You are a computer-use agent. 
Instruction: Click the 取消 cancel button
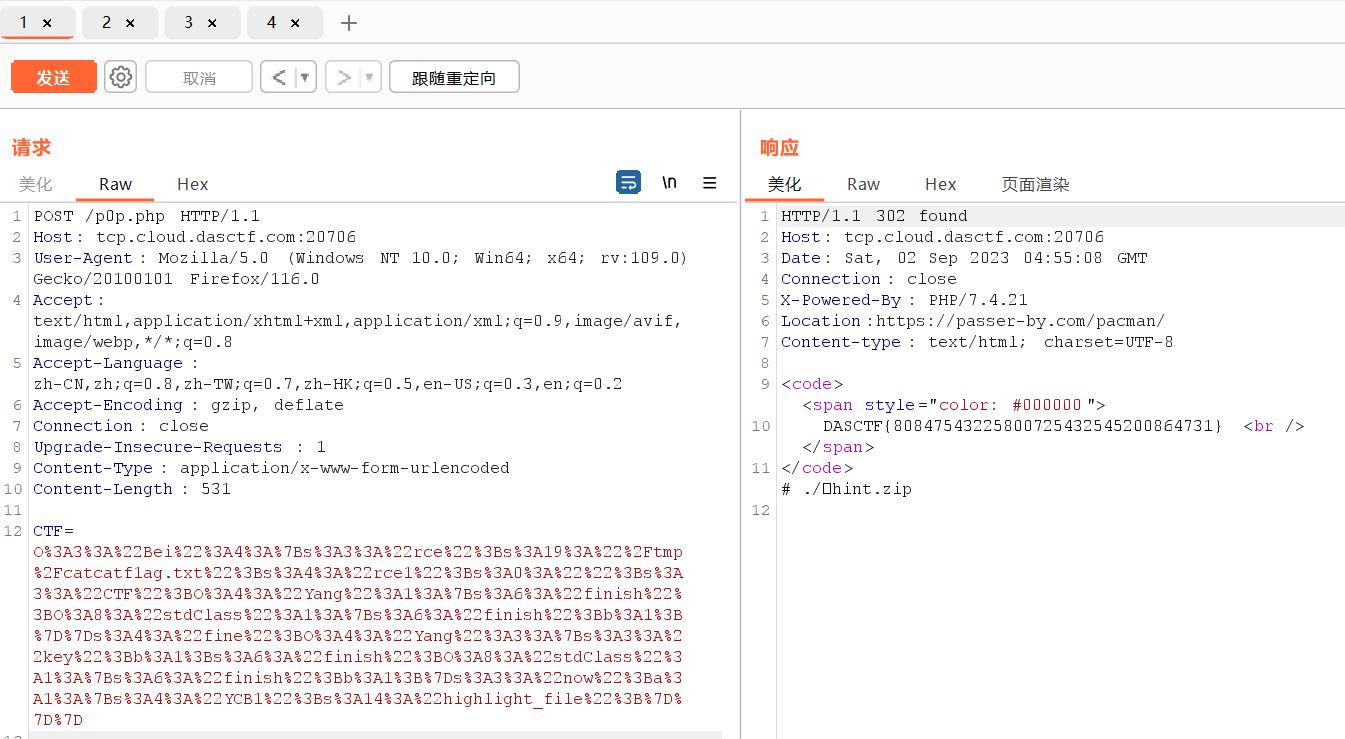pos(199,77)
